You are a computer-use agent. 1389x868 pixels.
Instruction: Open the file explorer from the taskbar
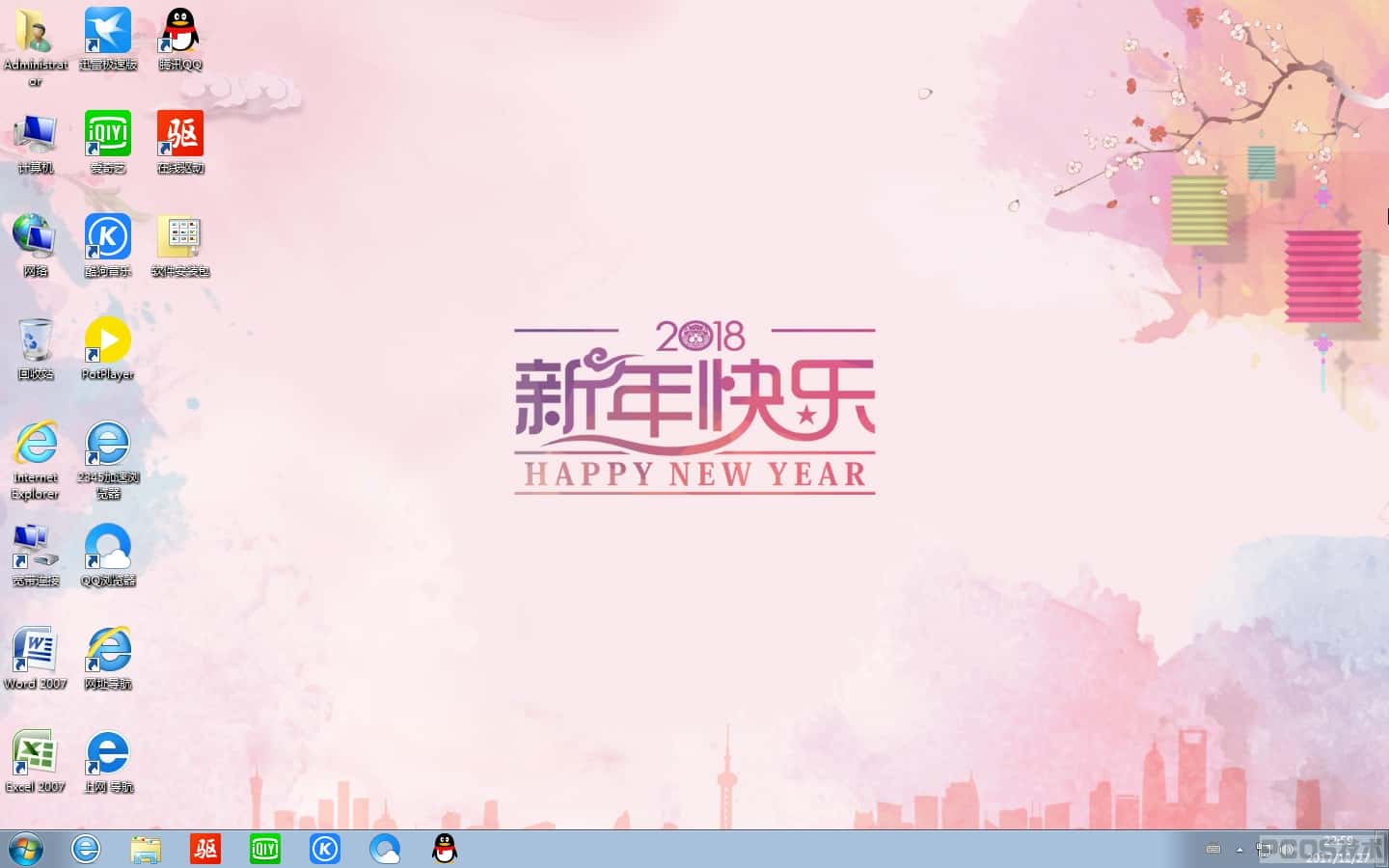pos(146,849)
